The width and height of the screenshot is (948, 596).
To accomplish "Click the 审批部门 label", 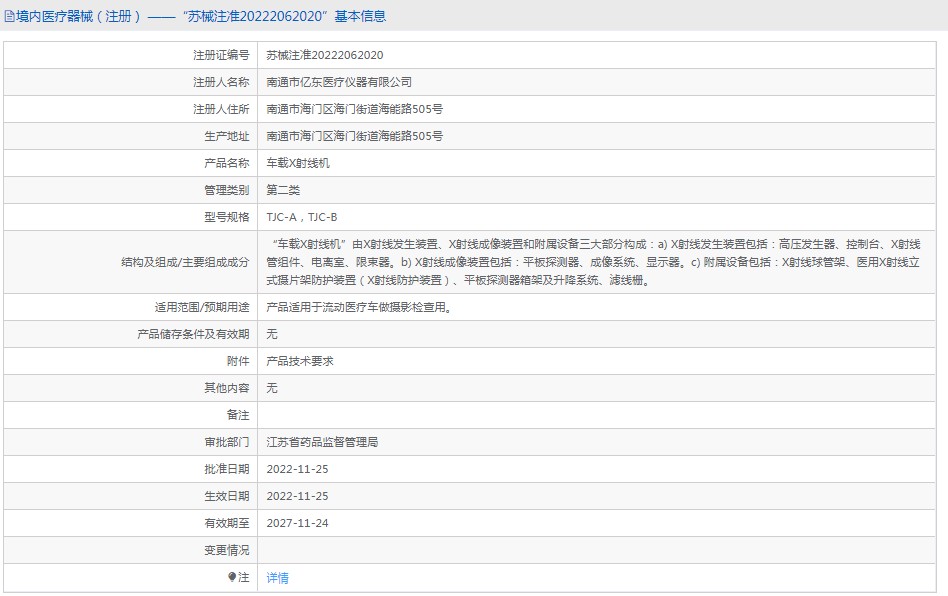I will (227, 442).
